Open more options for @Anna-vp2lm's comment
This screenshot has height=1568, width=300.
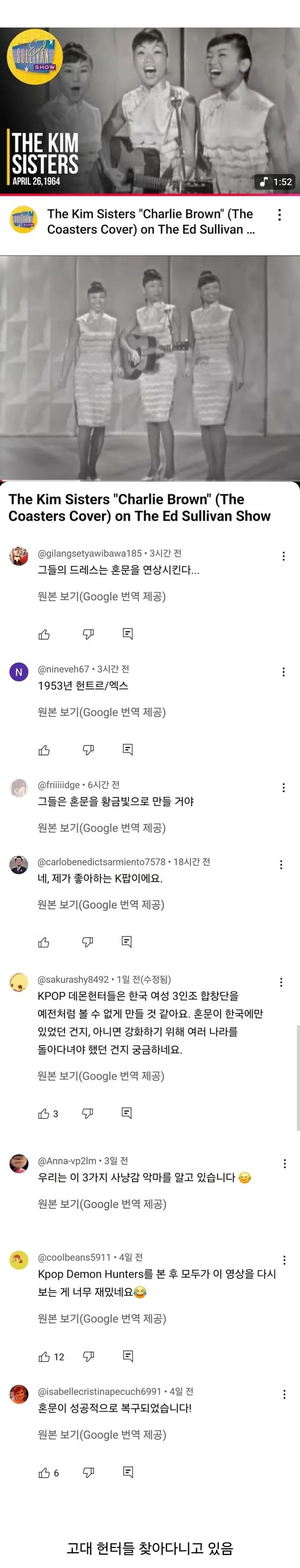284,1164
